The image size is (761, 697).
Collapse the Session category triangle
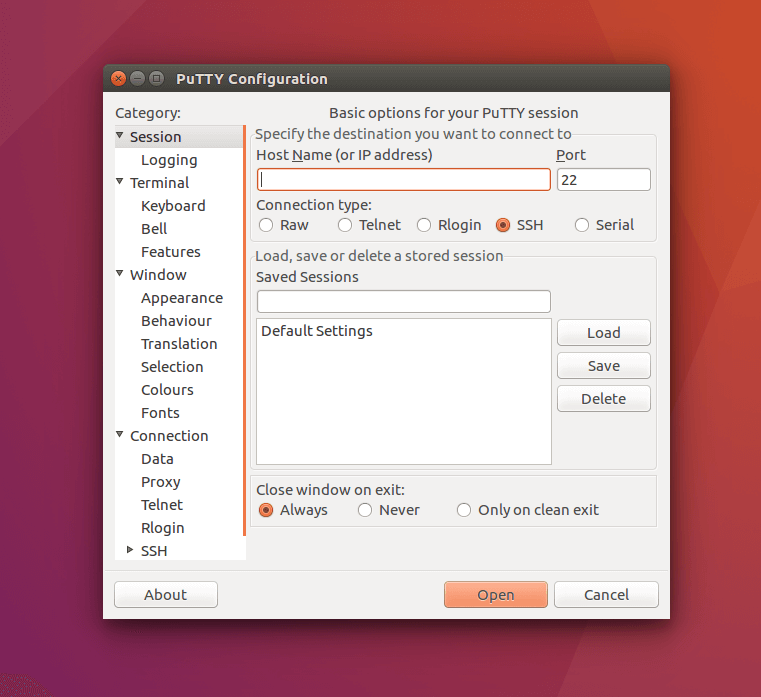(120, 135)
